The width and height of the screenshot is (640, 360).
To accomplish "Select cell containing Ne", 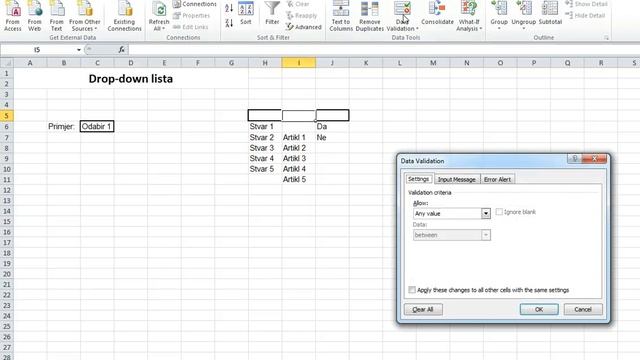I will 332,138.
